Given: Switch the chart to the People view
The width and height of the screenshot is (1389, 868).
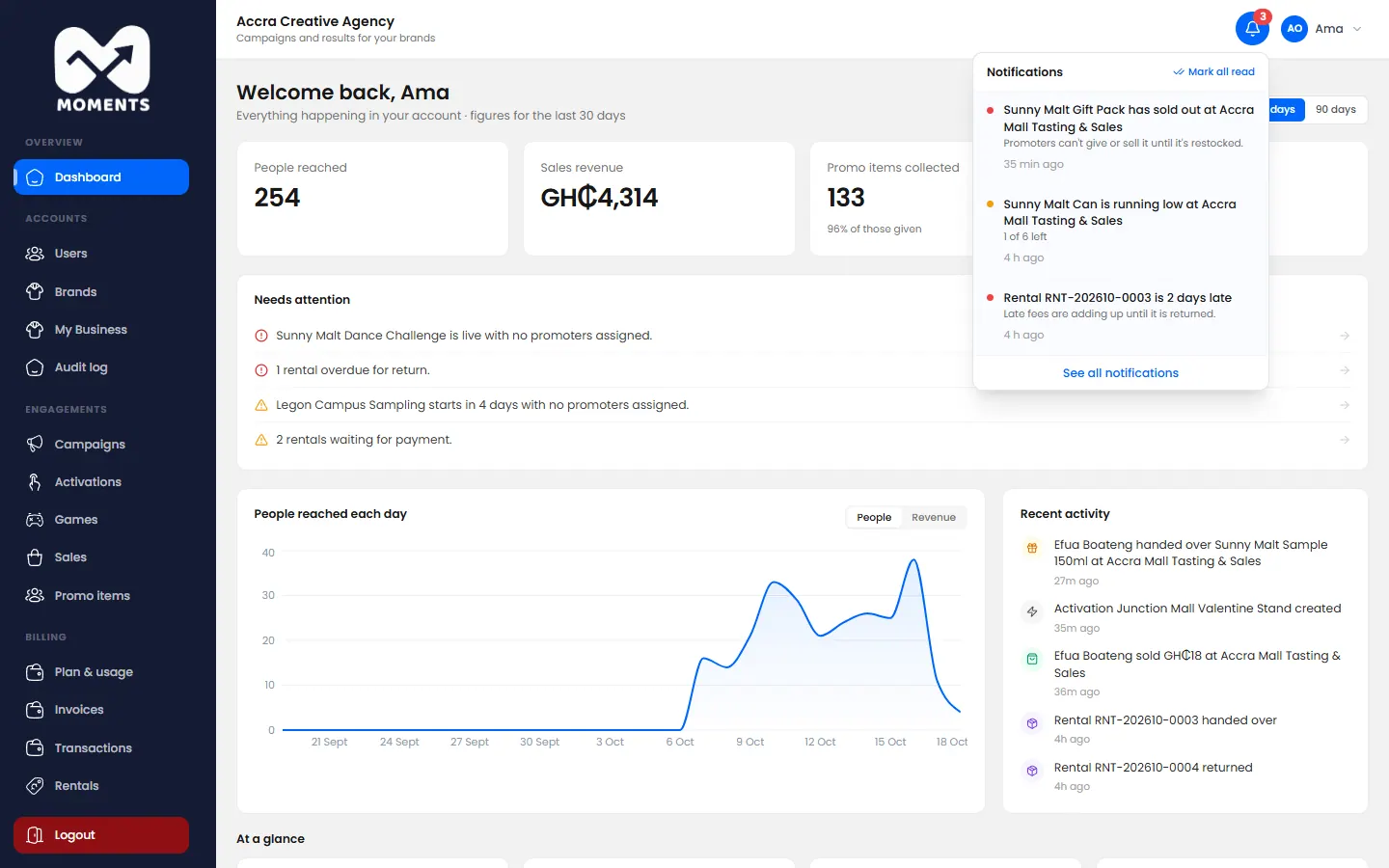Looking at the screenshot, I should [x=874, y=518].
